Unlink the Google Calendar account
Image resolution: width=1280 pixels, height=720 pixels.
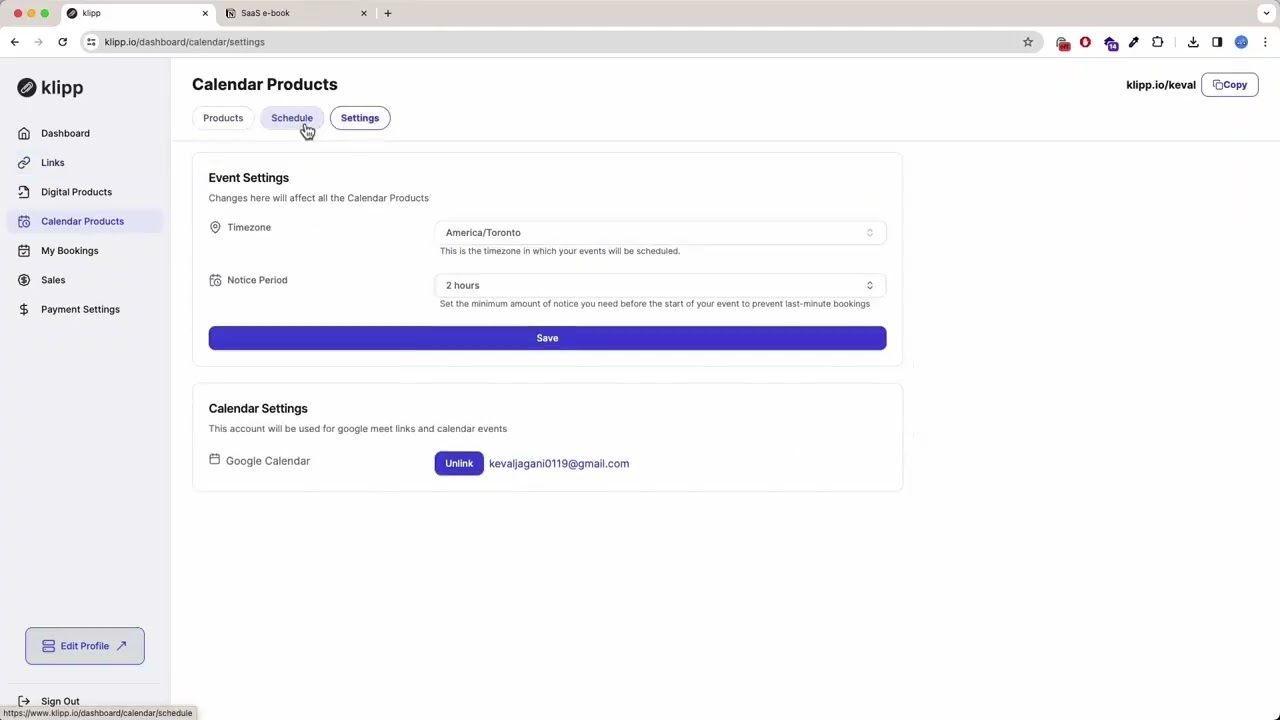pos(459,463)
